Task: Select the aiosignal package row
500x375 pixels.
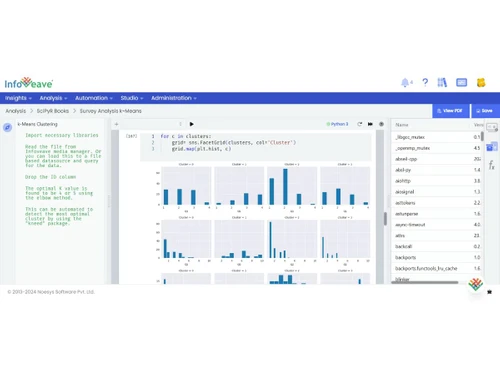Action: coord(437,192)
